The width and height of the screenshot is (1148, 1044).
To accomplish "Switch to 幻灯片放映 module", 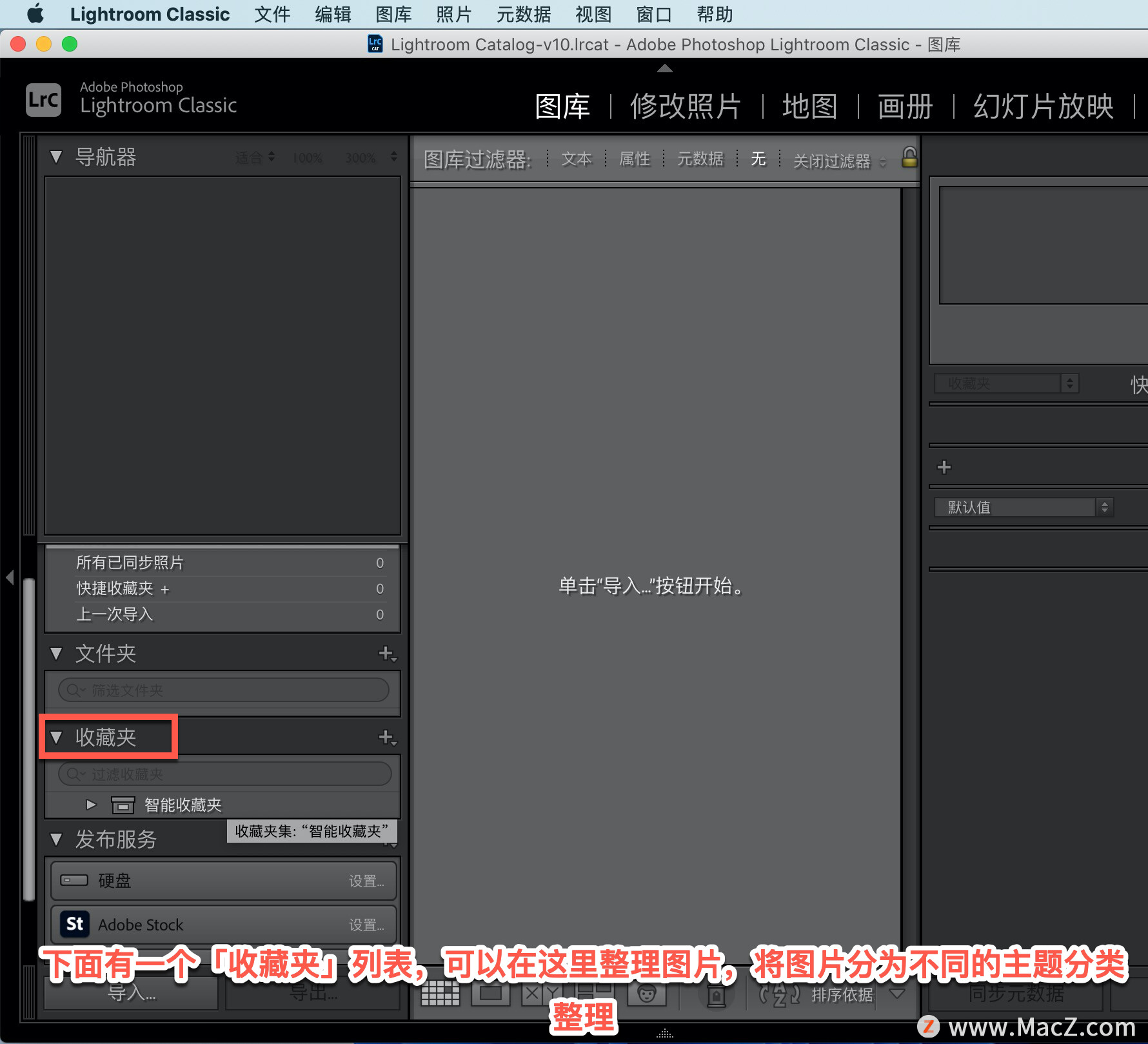I will point(1044,106).
